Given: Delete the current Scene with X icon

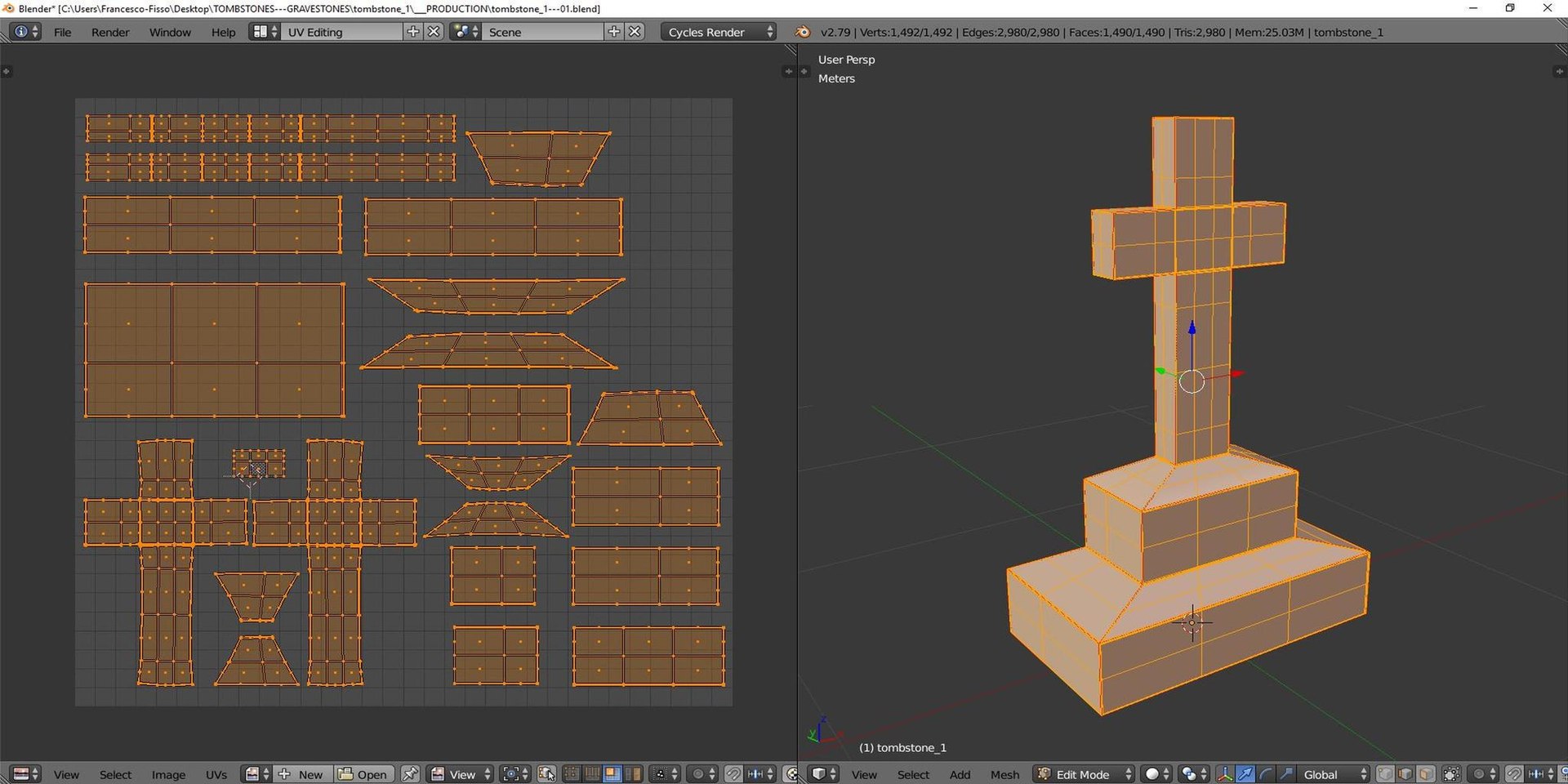Looking at the screenshot, I should pyautogui.click(x=635, y=32).
